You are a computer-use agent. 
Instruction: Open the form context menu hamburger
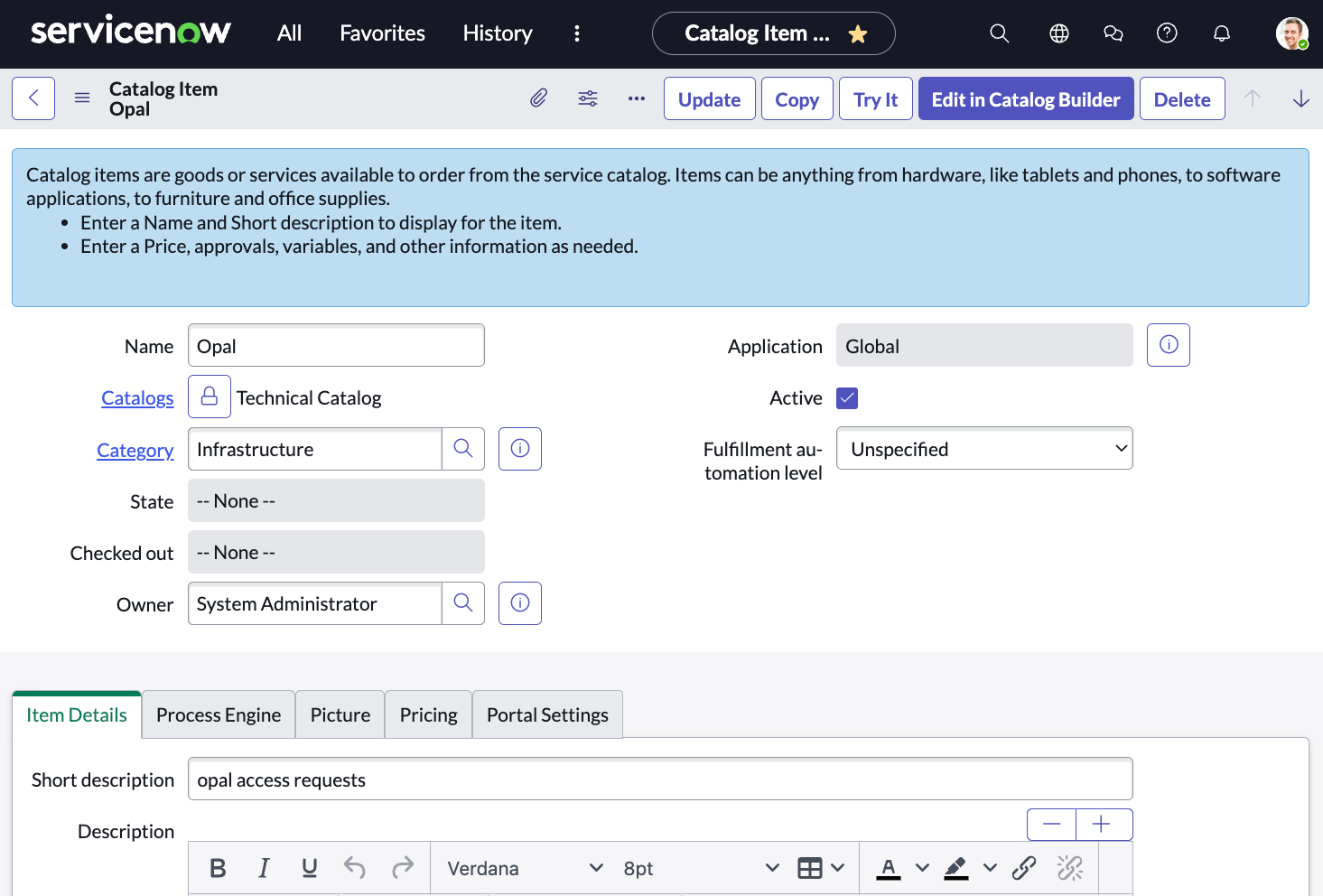tap(82, 98)
